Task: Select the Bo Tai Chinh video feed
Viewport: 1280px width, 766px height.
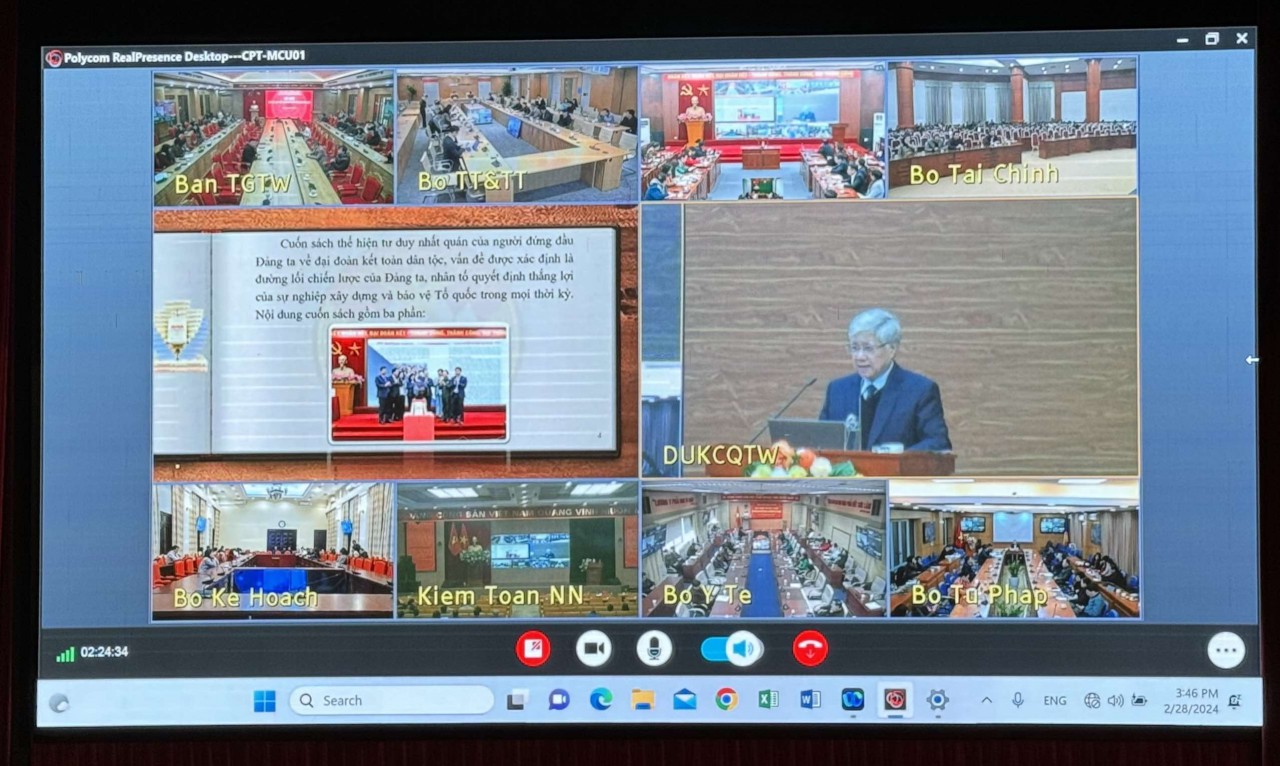Action: [1012, 129]
